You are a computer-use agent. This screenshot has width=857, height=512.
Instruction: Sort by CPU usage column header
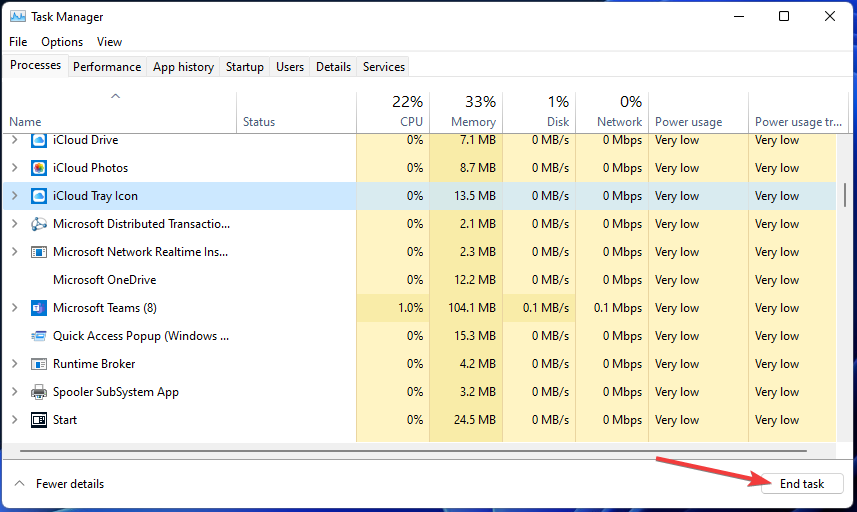click(393, 113)
